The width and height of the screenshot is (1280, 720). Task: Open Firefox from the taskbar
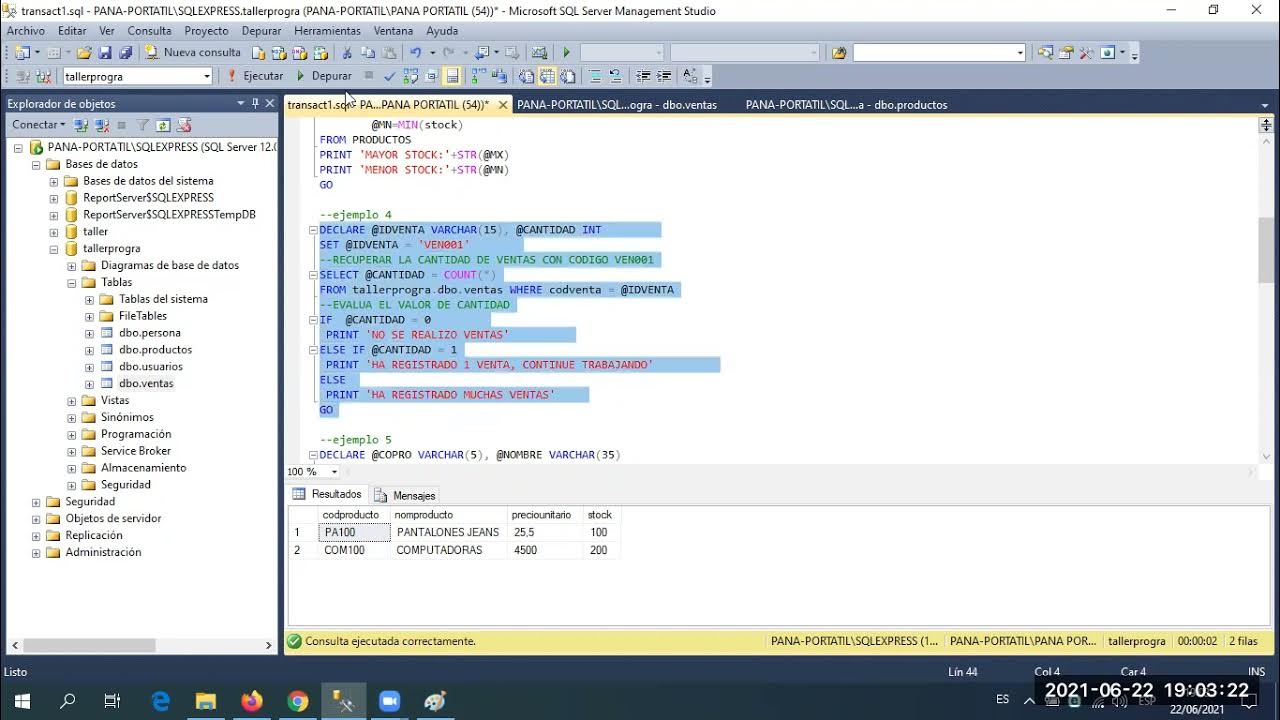point(251,701)
